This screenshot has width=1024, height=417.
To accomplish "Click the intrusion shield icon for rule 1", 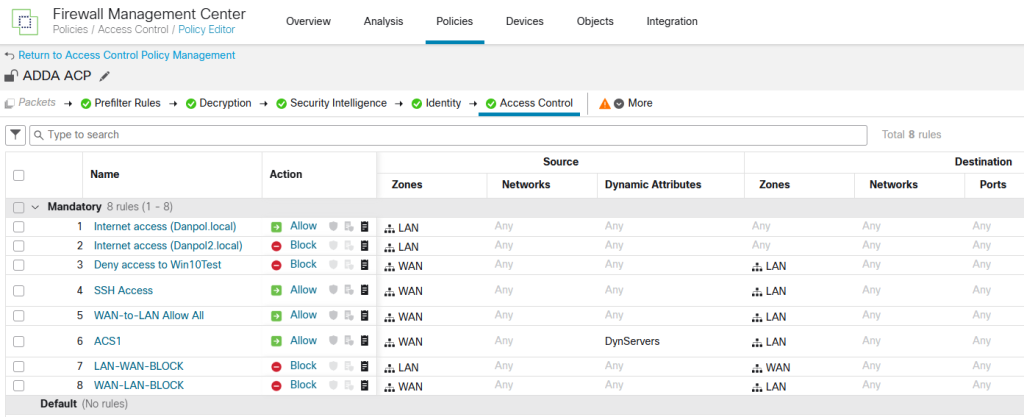I will (333, 226).
